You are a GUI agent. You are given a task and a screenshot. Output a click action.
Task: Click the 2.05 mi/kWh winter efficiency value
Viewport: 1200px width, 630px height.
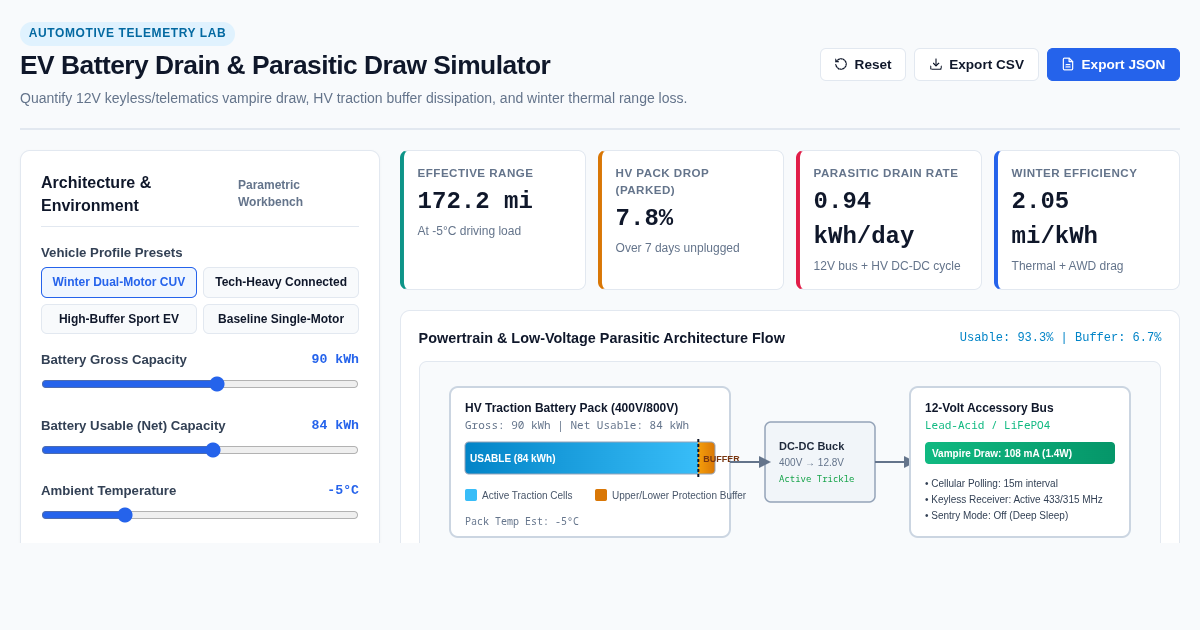[x=1054, y=218]
